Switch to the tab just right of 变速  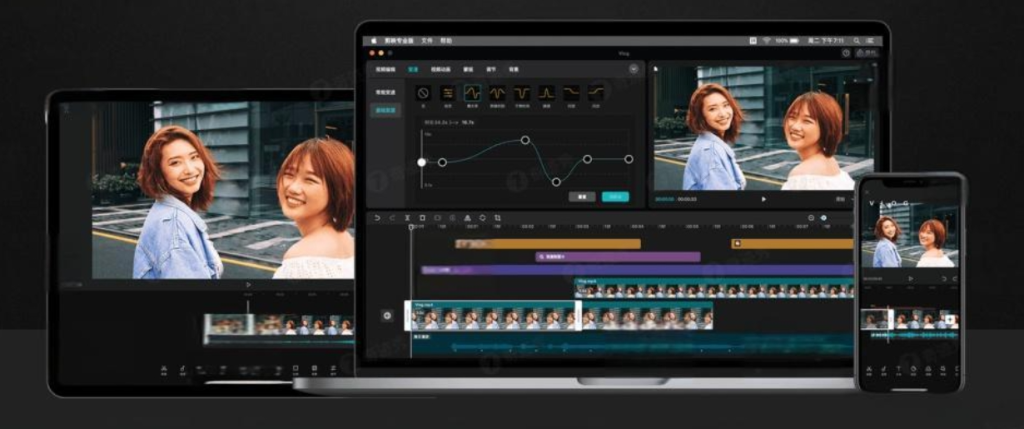[x=439, y=69]
